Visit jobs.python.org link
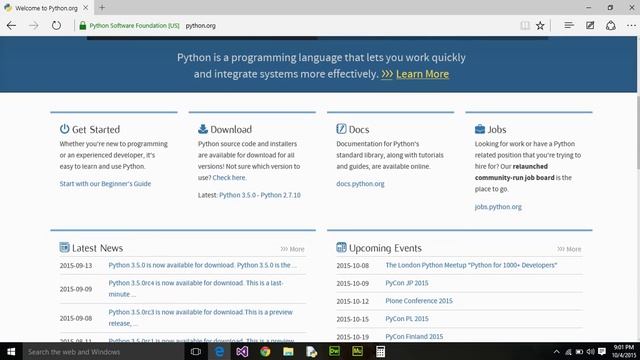The image size is (640, 360). click(x=498, y=207)
